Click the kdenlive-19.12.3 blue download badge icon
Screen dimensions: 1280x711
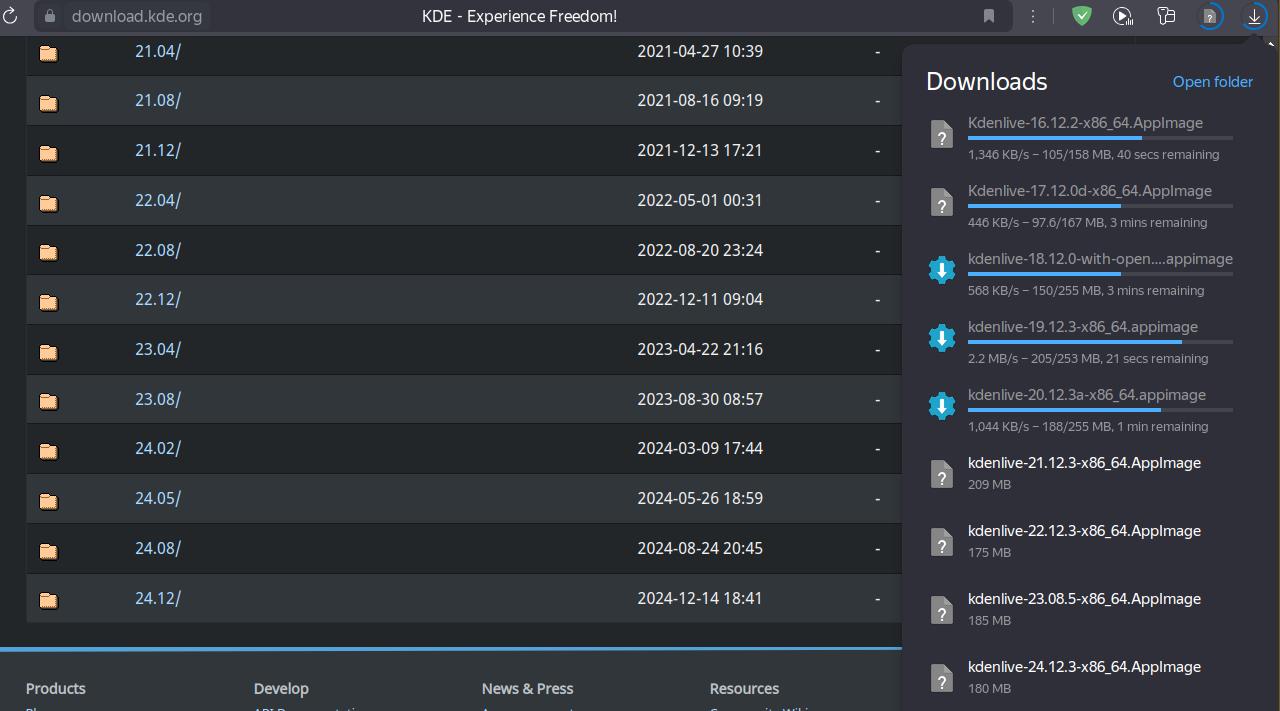coord(942,338)
